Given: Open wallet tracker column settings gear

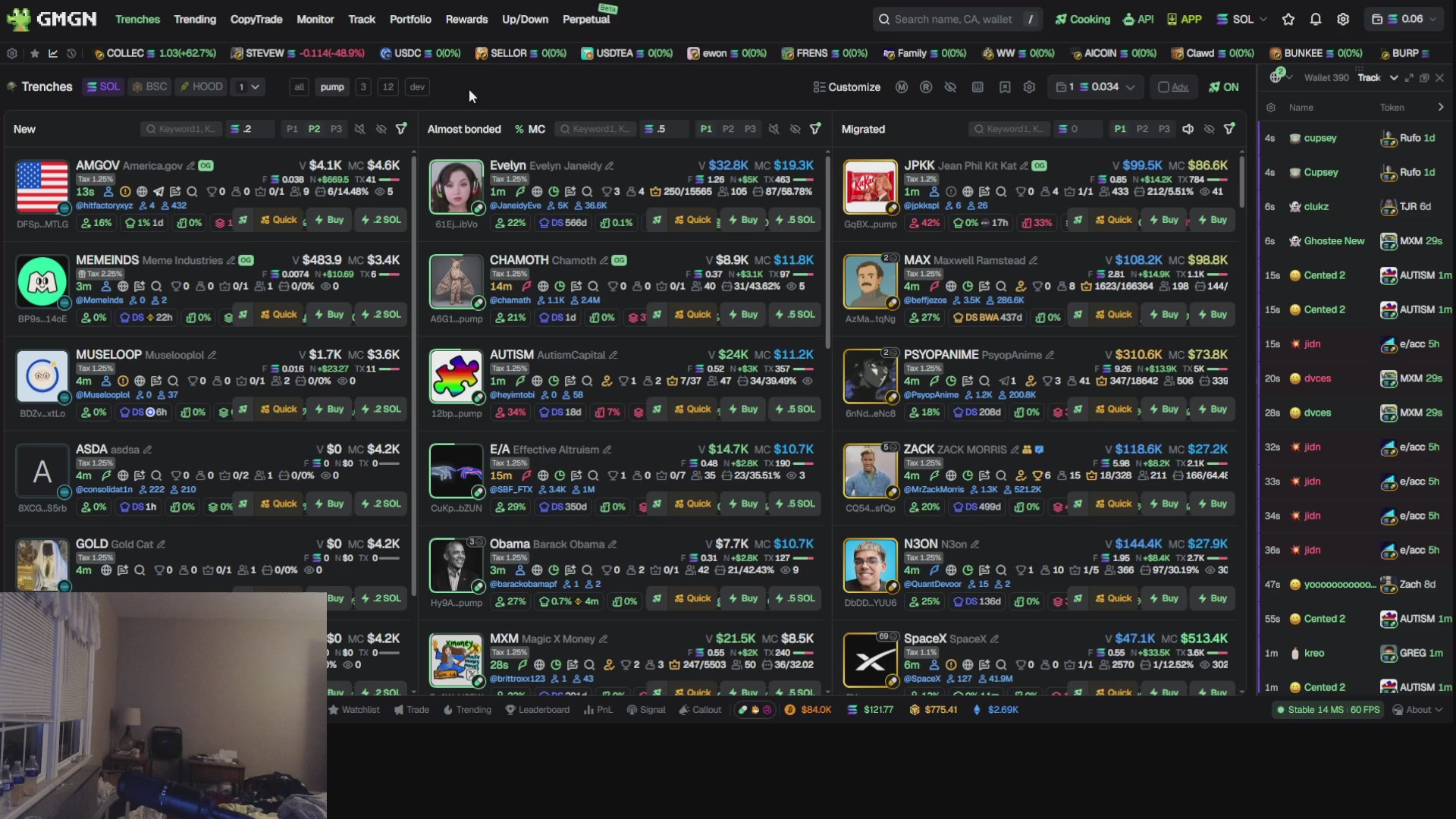Looking at the screenshot, I should coord(1271,108).
